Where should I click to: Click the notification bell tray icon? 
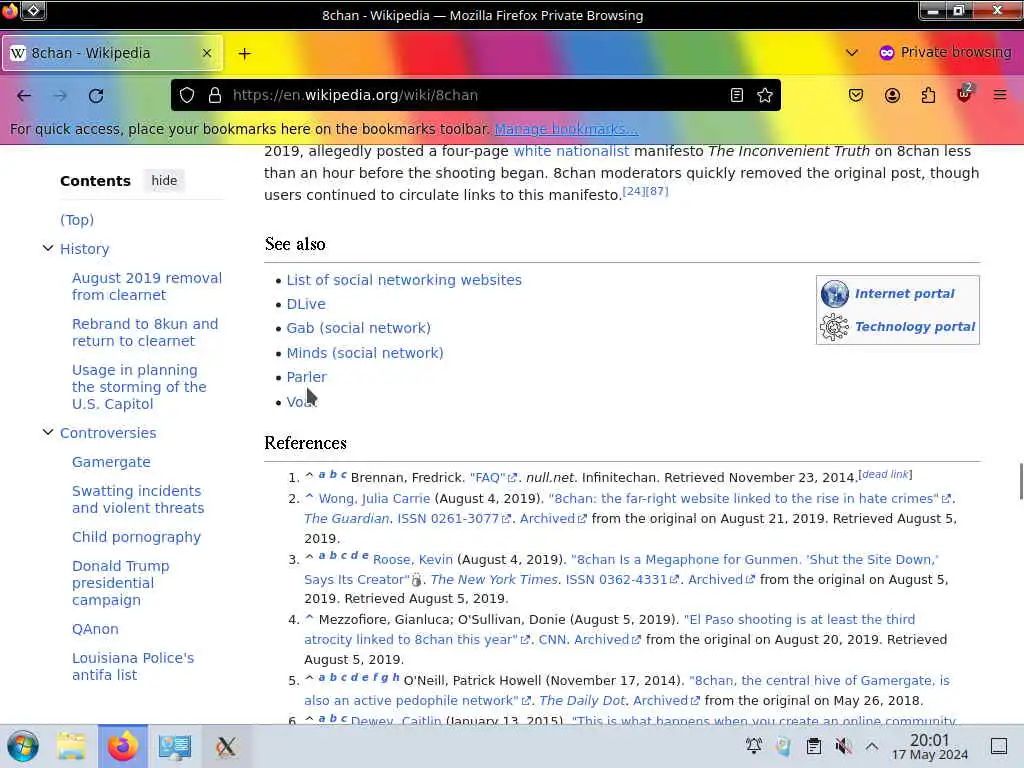click(x=754, y=745)
